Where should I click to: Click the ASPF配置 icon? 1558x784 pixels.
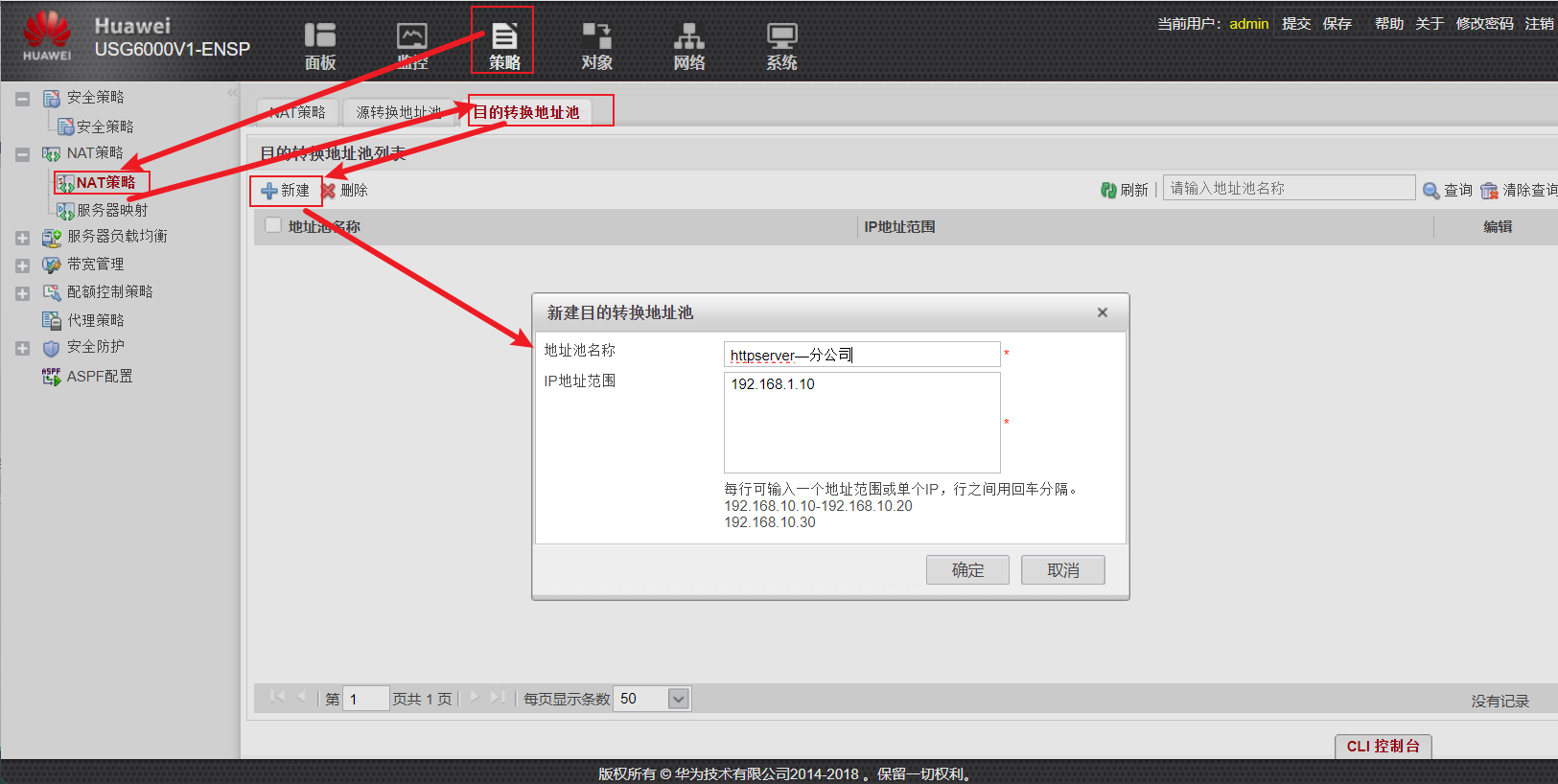tap(52, 377)
